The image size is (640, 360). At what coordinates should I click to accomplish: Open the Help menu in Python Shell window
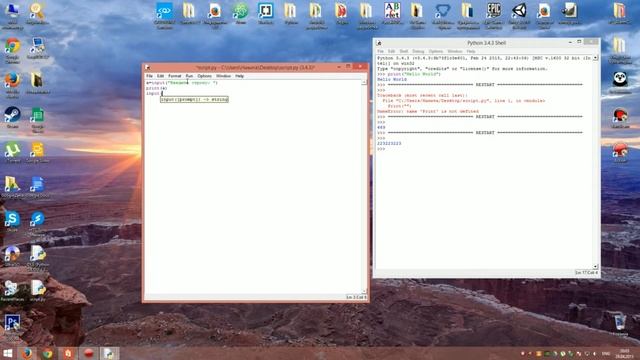[471, 51]
